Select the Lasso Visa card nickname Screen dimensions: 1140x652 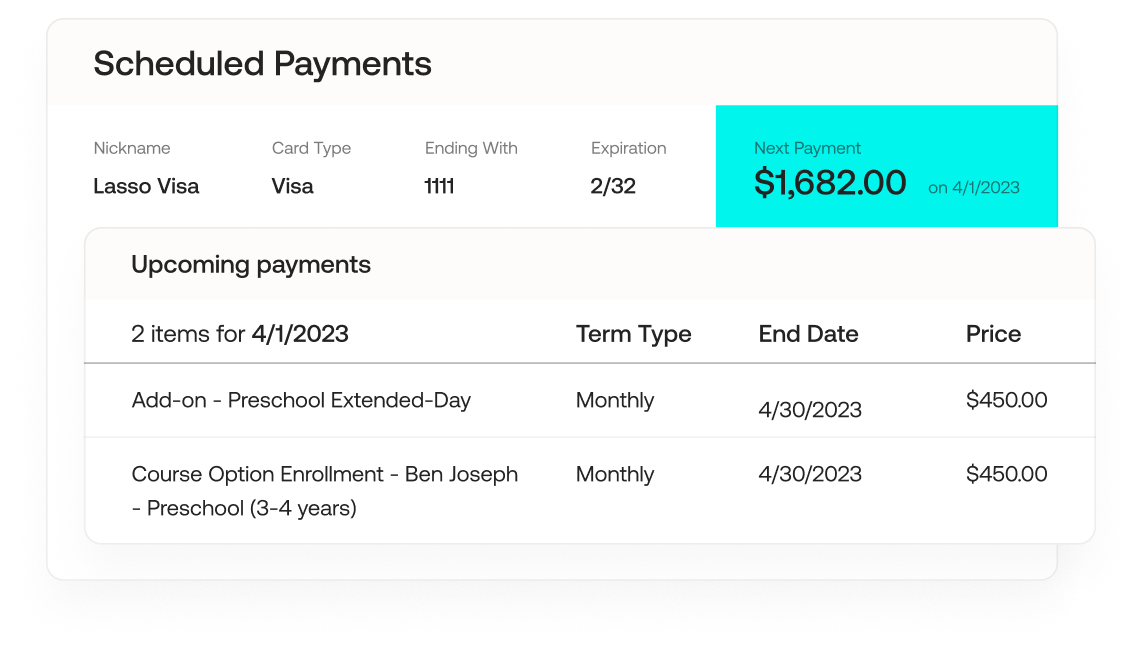click(x=146, y=186)
